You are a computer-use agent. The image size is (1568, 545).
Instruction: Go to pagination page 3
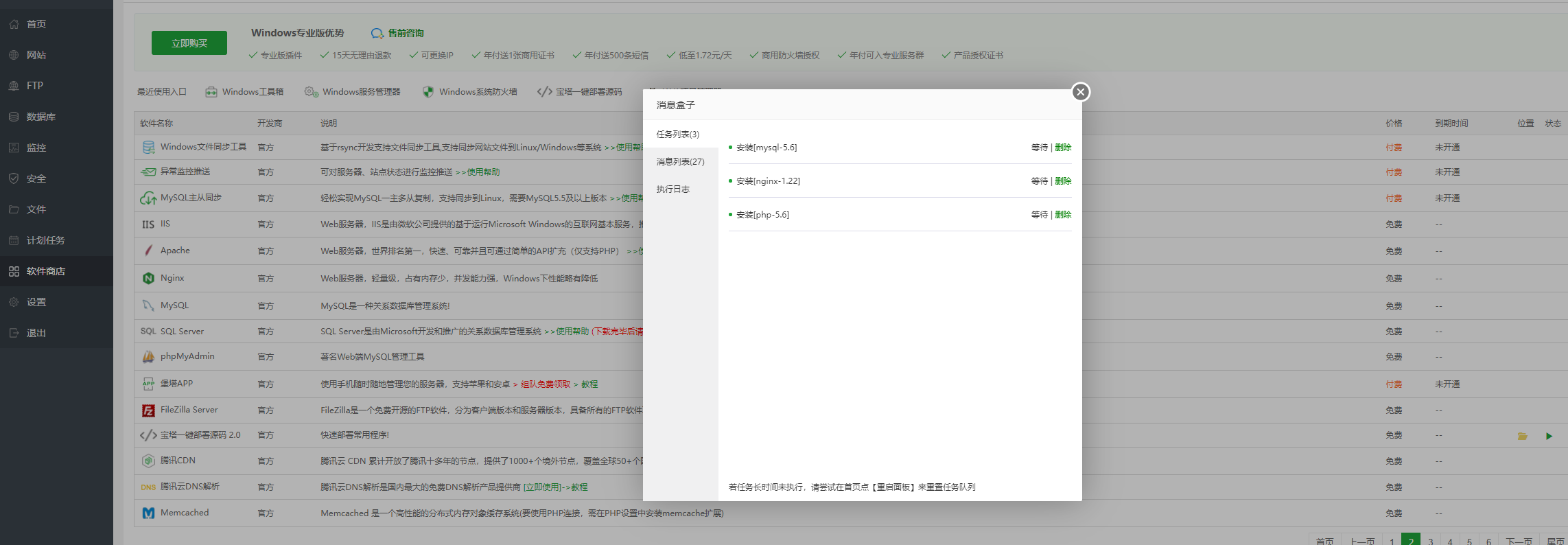tap(1431, 541)
